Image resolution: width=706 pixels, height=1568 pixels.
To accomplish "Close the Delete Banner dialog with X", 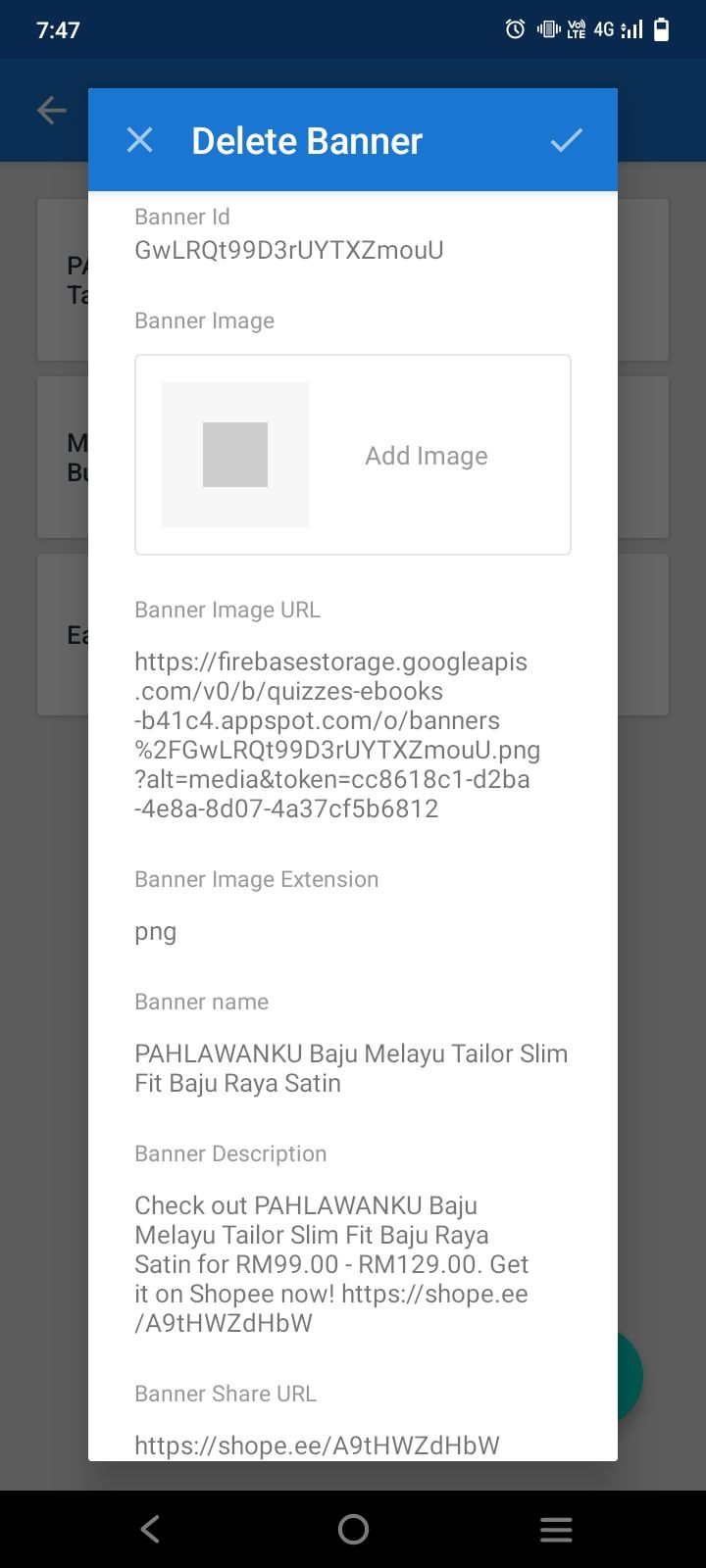I will point(140,140).
